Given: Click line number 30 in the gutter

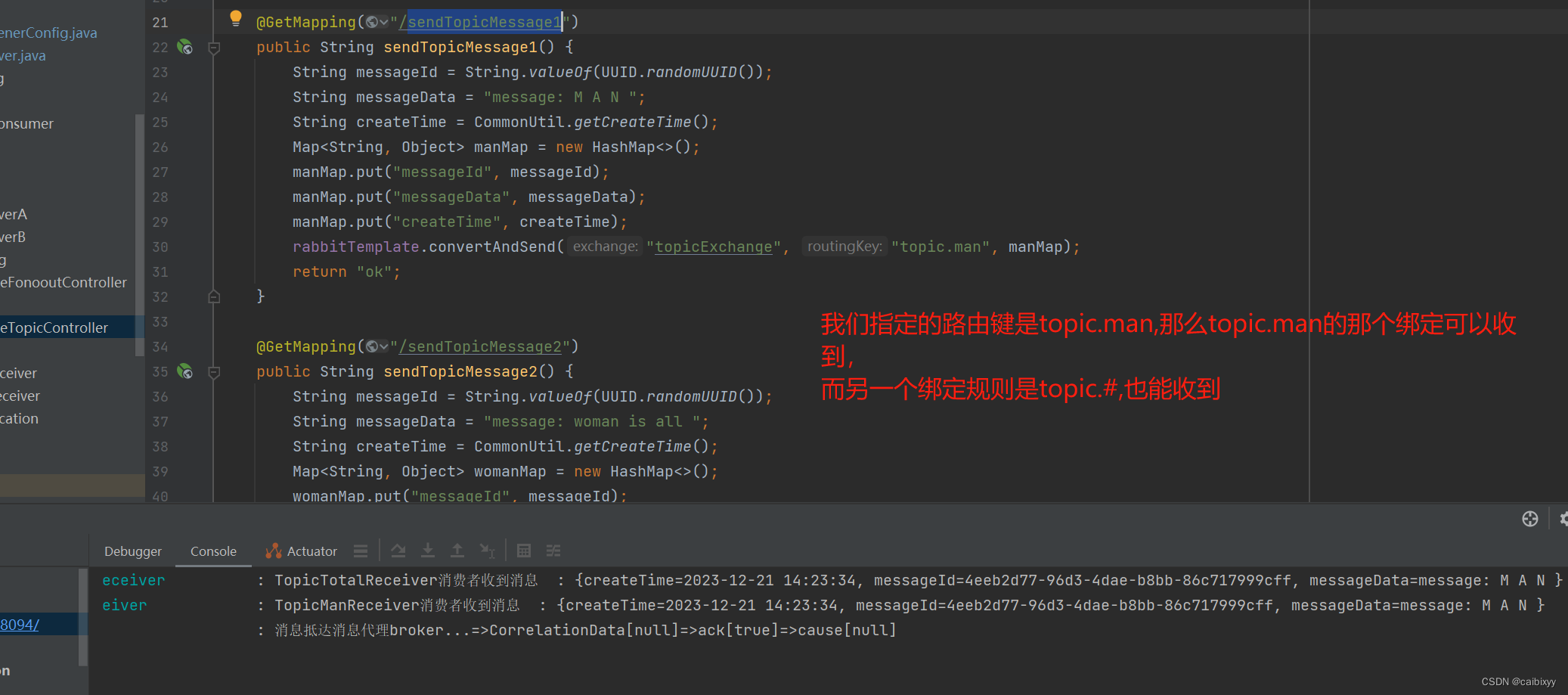Looking at the screenshot, I should tap(160, 247).
